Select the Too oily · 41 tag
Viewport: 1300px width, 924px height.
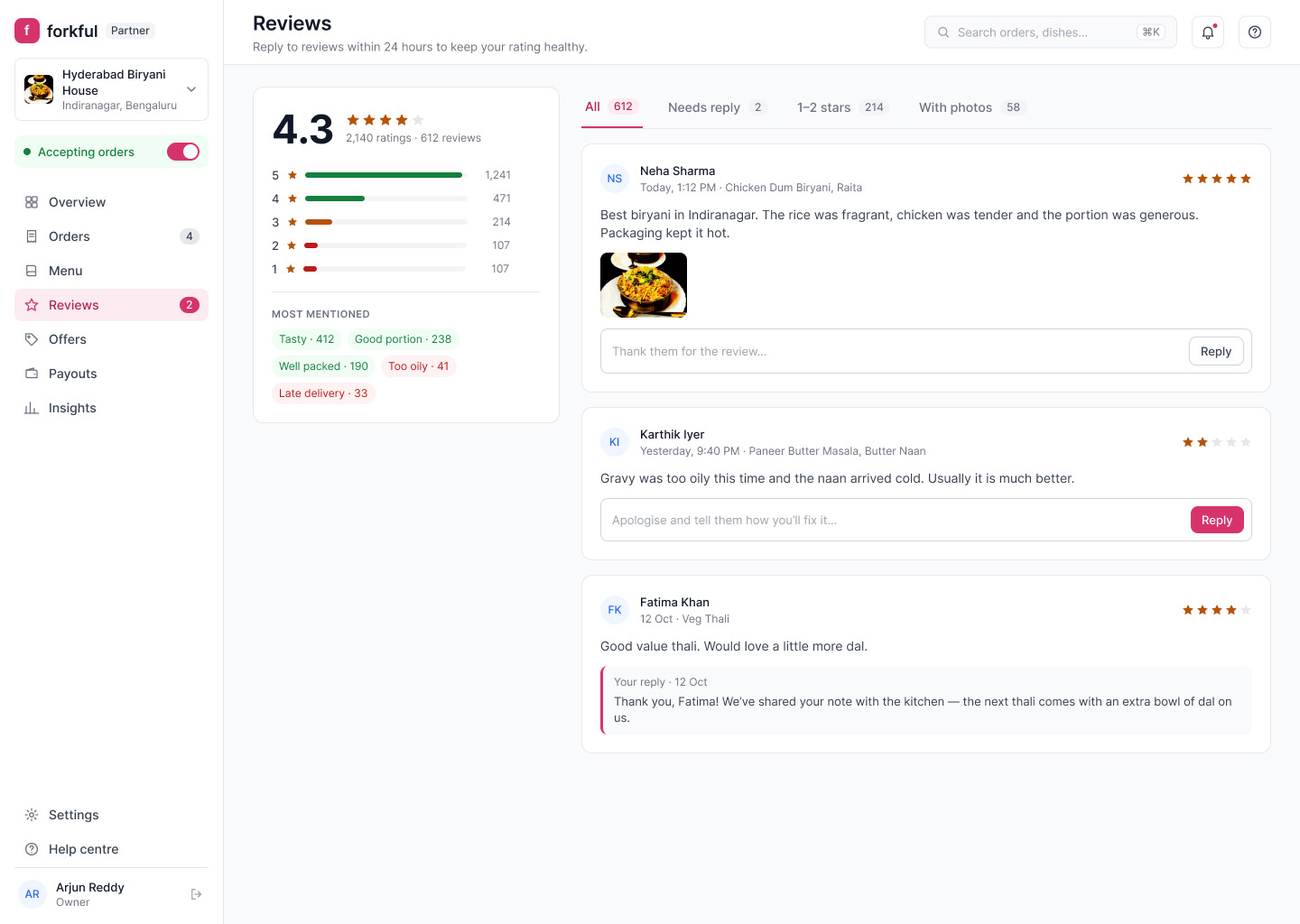pos(418,366)
